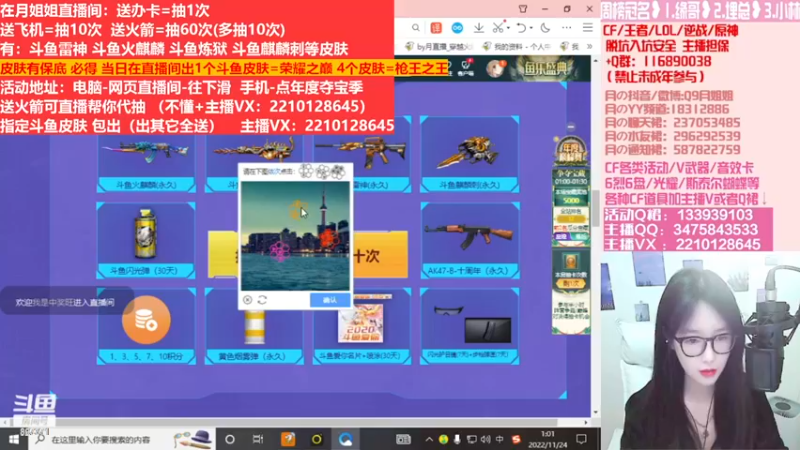Select the AK47-B-十周年 prize card

tap(469, 240)
